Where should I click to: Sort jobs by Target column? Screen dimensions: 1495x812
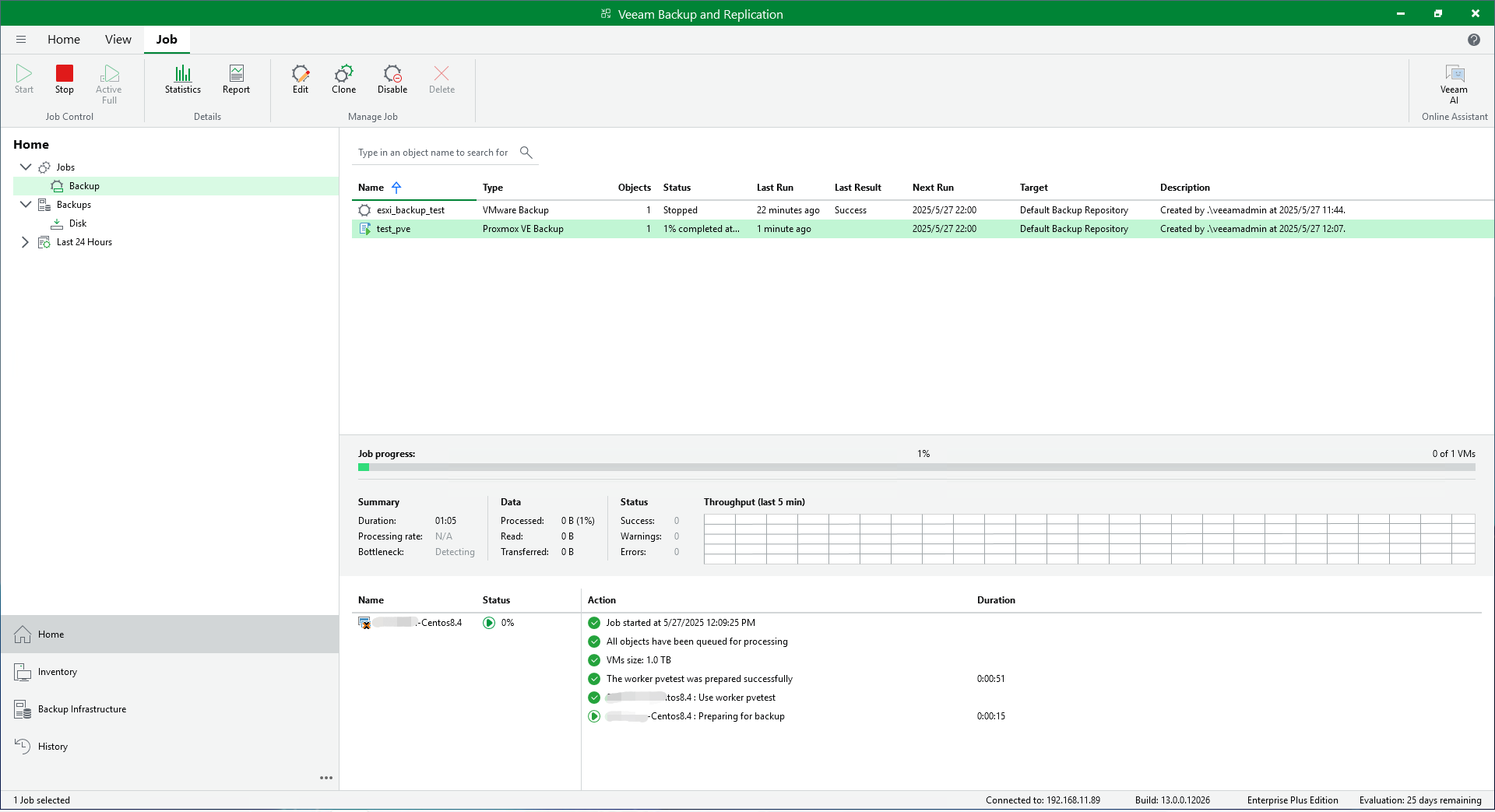1034,188
